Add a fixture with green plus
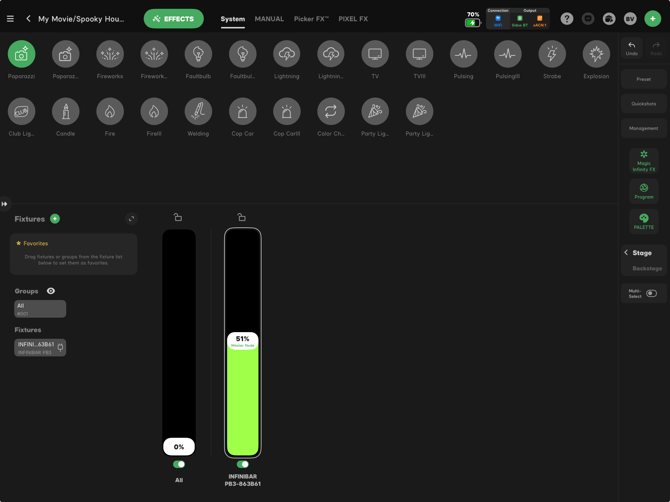 [x=55, y=219]
